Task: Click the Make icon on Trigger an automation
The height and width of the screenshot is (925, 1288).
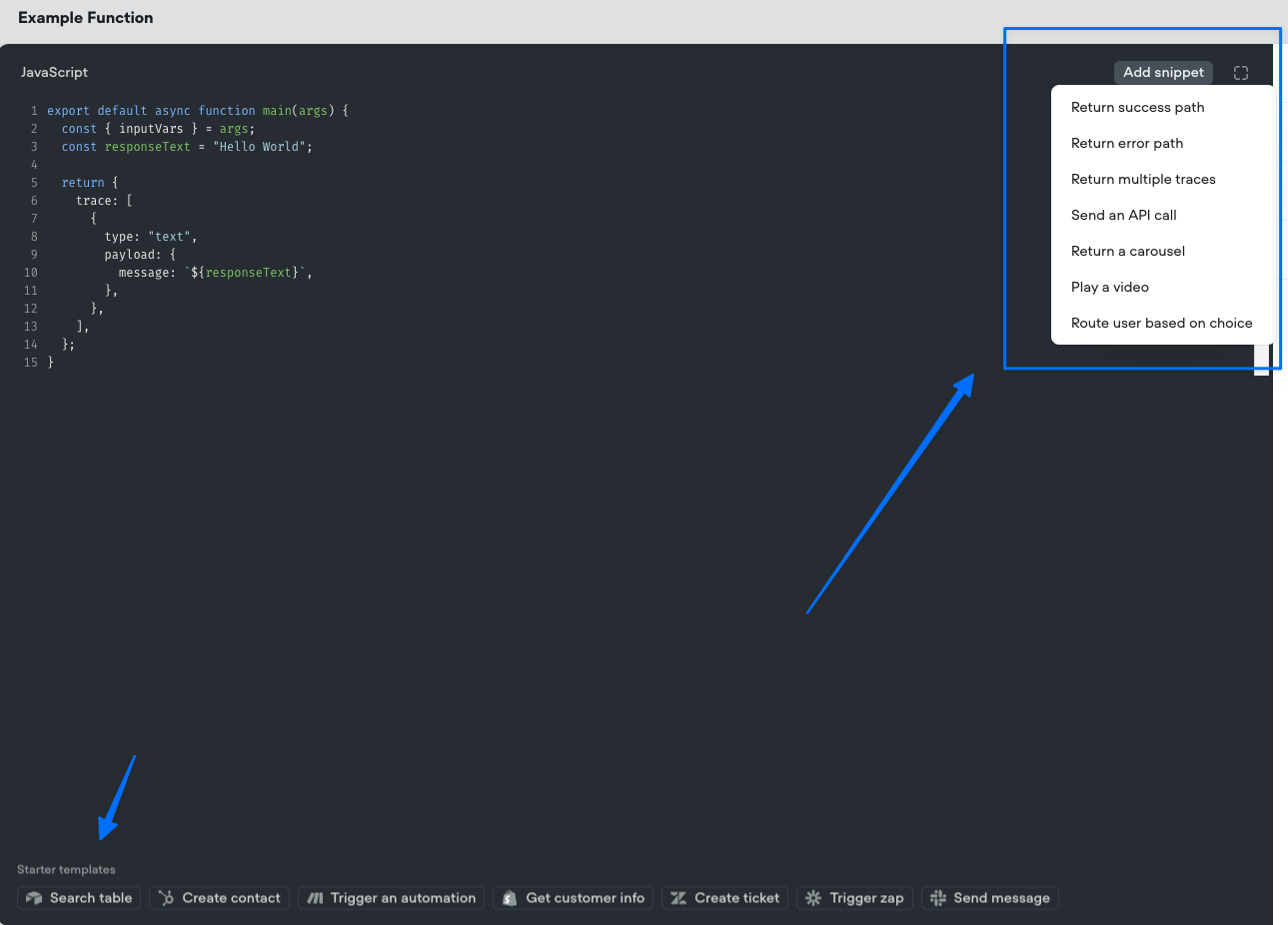Action: coord(315,898)
